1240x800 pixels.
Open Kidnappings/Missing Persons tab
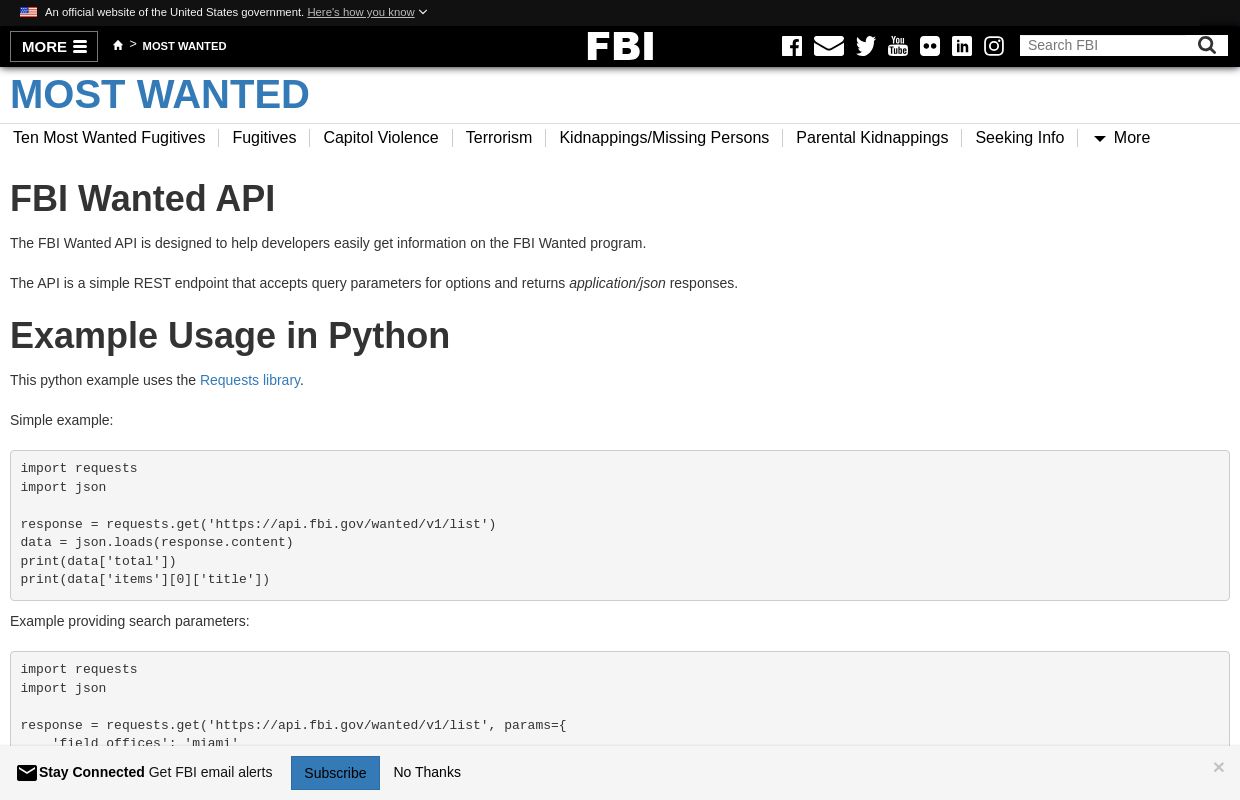[664, 138]
